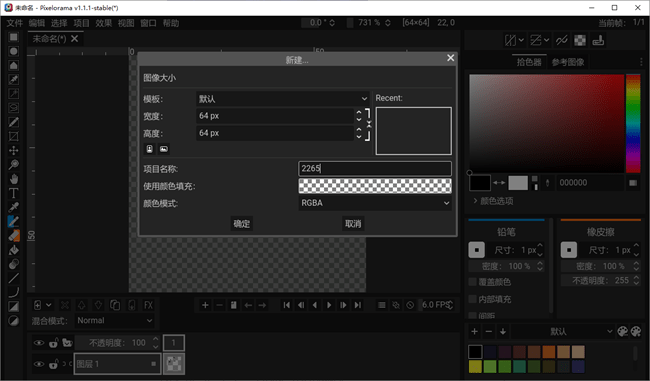Screen dimensions: 650x381
Task: Select the Lasso selection tool
Action: (x=13, y=108)
